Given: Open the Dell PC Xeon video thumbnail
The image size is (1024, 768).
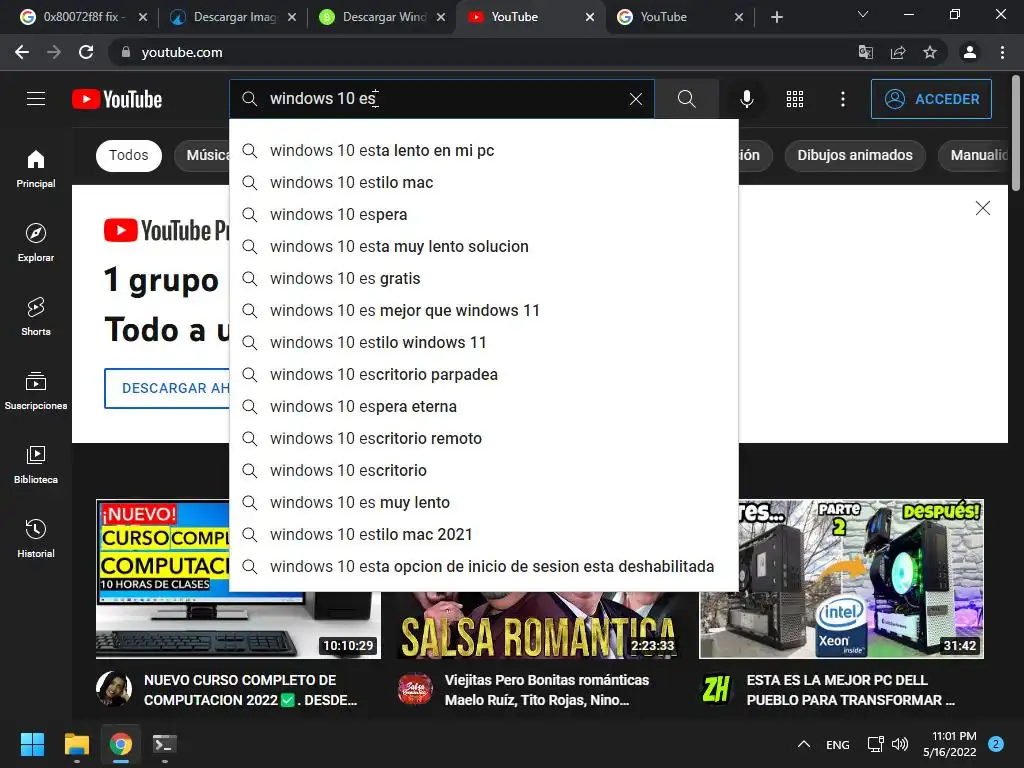Looking at the screenshot, I should click(841, 579).
